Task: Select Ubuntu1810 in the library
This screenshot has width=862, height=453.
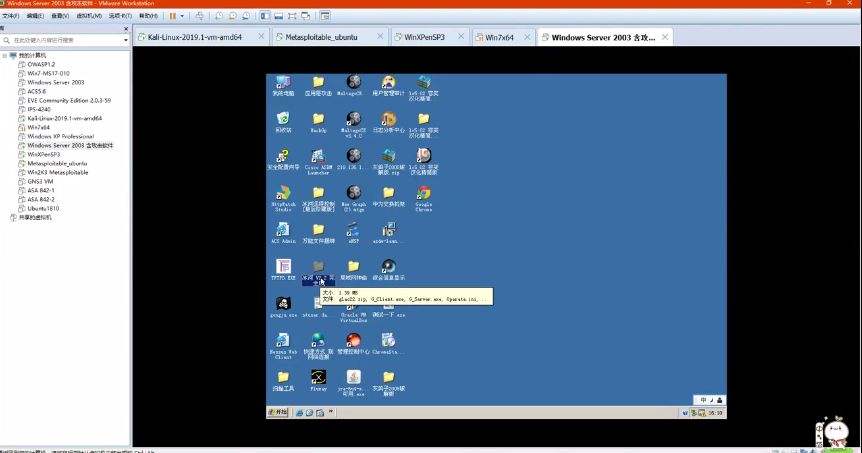Action: click(43, 208)
